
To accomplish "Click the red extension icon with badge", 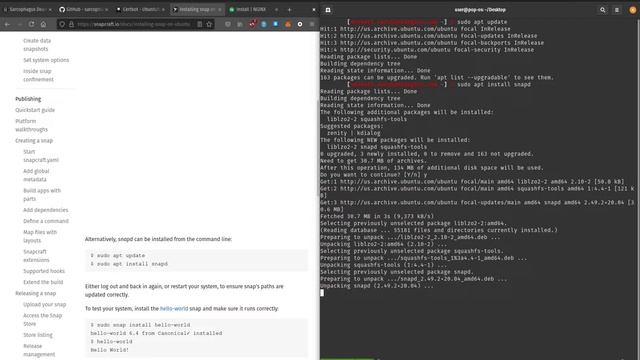I will [x=252, y=24].
